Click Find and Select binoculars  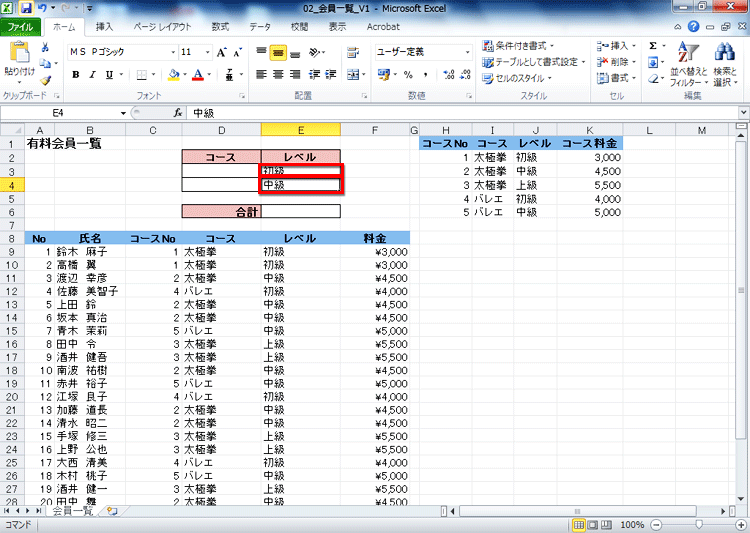pos(725,64)
